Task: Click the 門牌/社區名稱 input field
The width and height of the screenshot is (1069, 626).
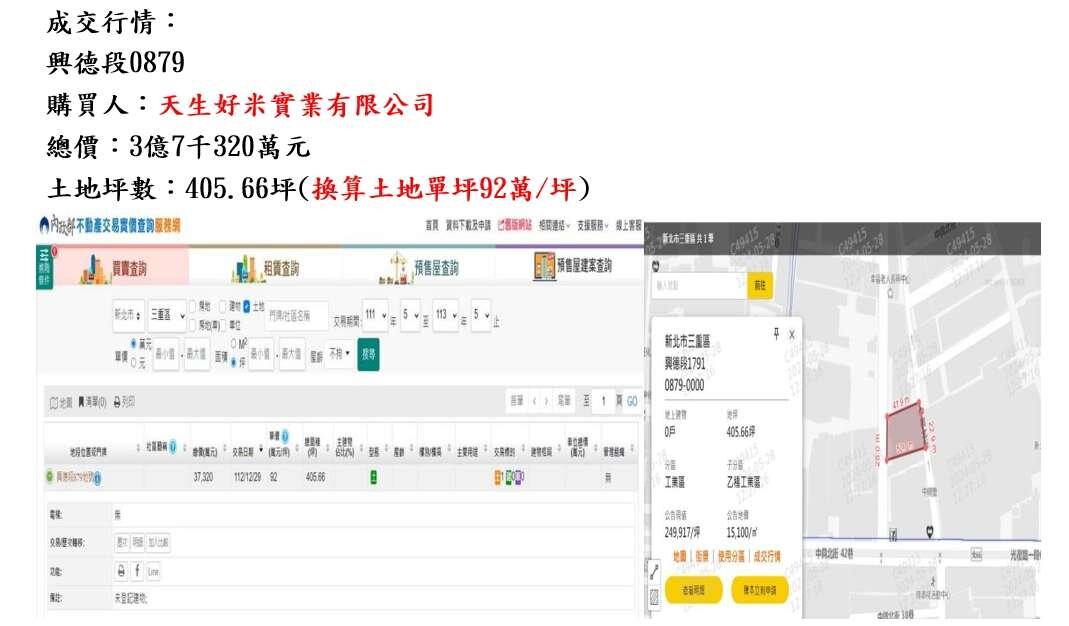Action: click(297, 314)
